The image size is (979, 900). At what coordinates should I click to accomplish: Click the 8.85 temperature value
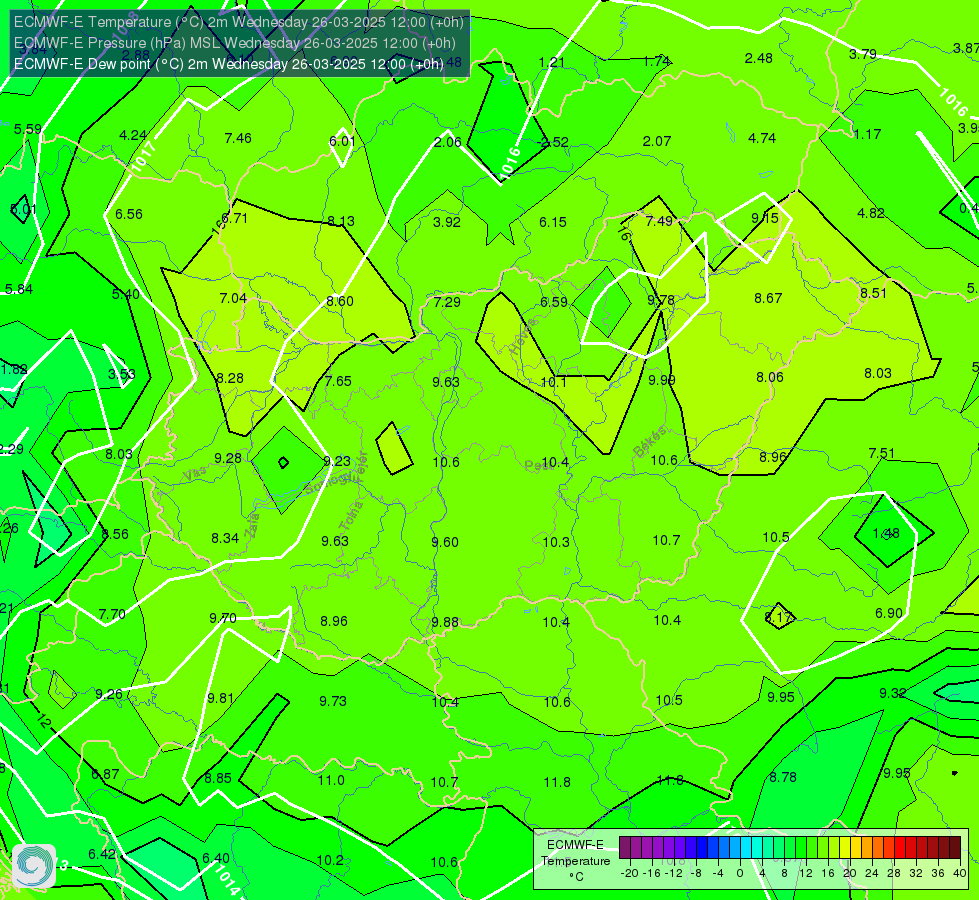(218, 778)
